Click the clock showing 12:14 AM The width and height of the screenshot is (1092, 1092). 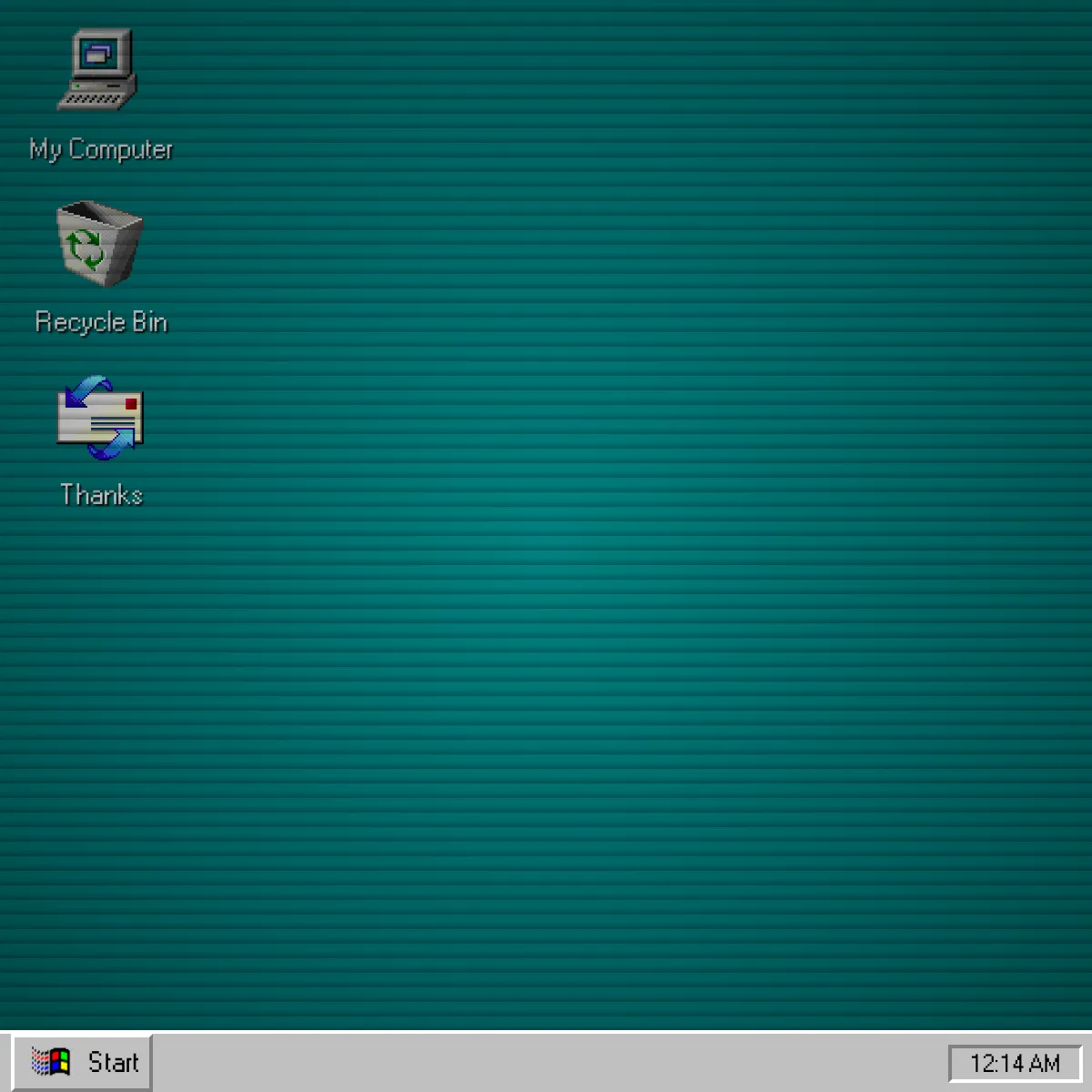click(1016, 1062)
